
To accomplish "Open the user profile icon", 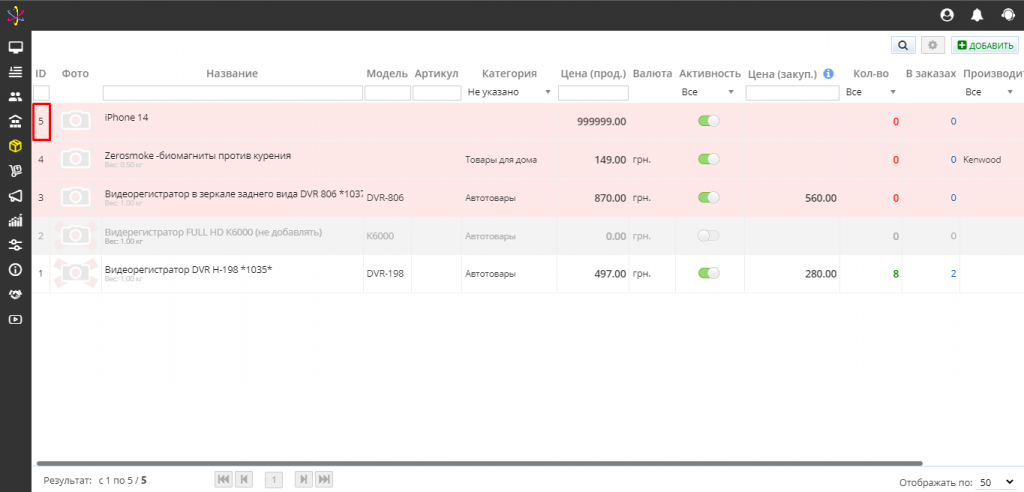I will pyautogui.click(x=946, y=15).
